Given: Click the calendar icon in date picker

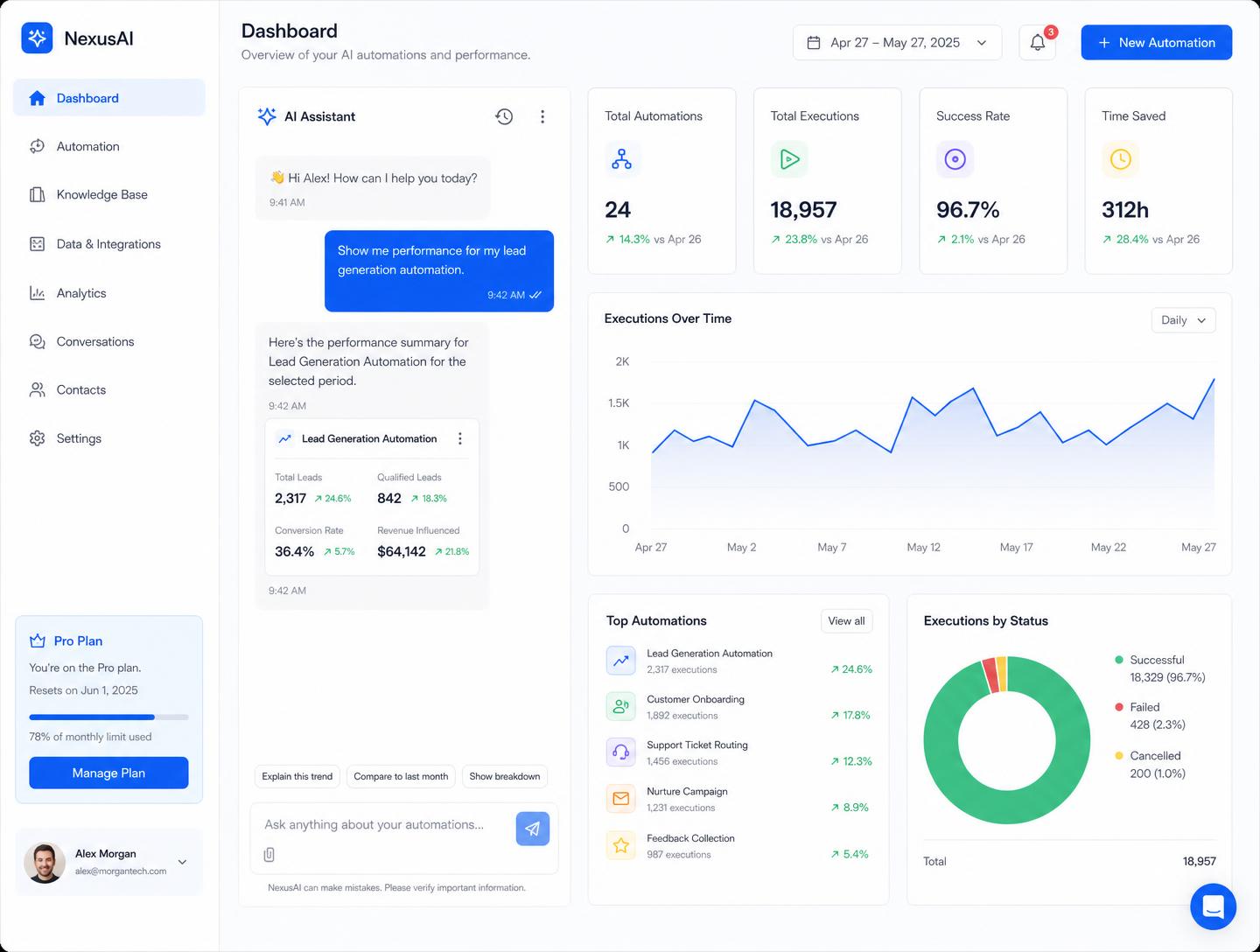Looking at the screenshot, I should 814,43.
